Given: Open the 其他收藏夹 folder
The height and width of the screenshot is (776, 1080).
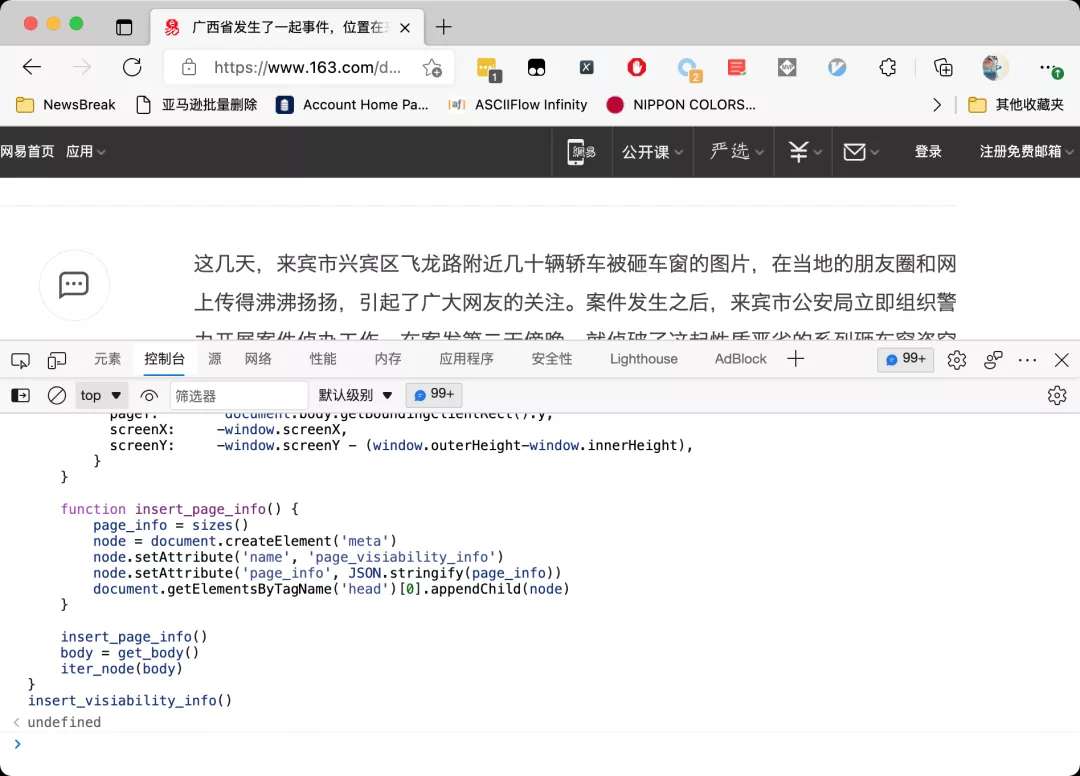Looking at the screenshot, I should pyautogui.click(x=1016, y=105).
